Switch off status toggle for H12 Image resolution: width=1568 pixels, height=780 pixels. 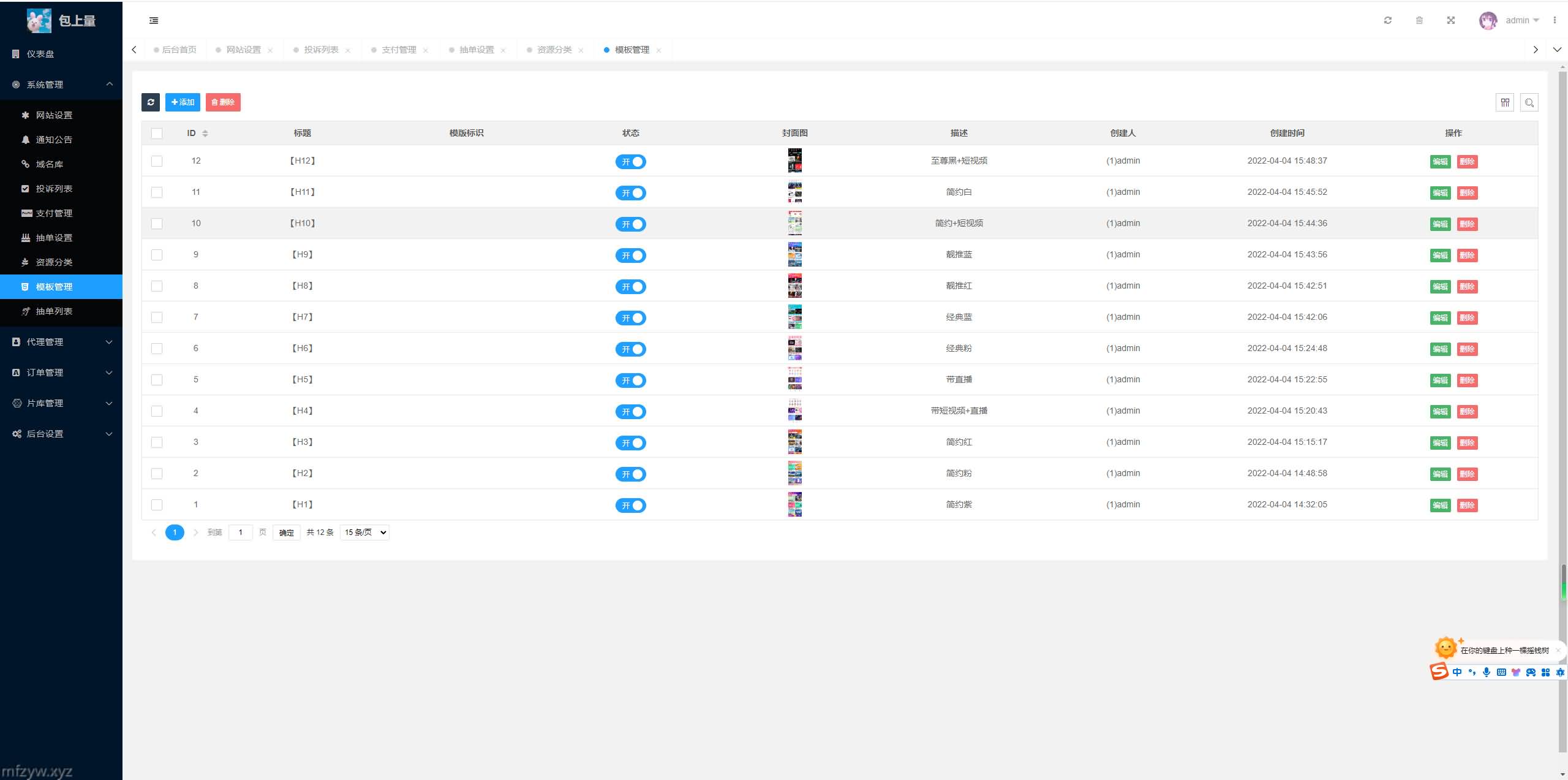click(x=630, y=162)
